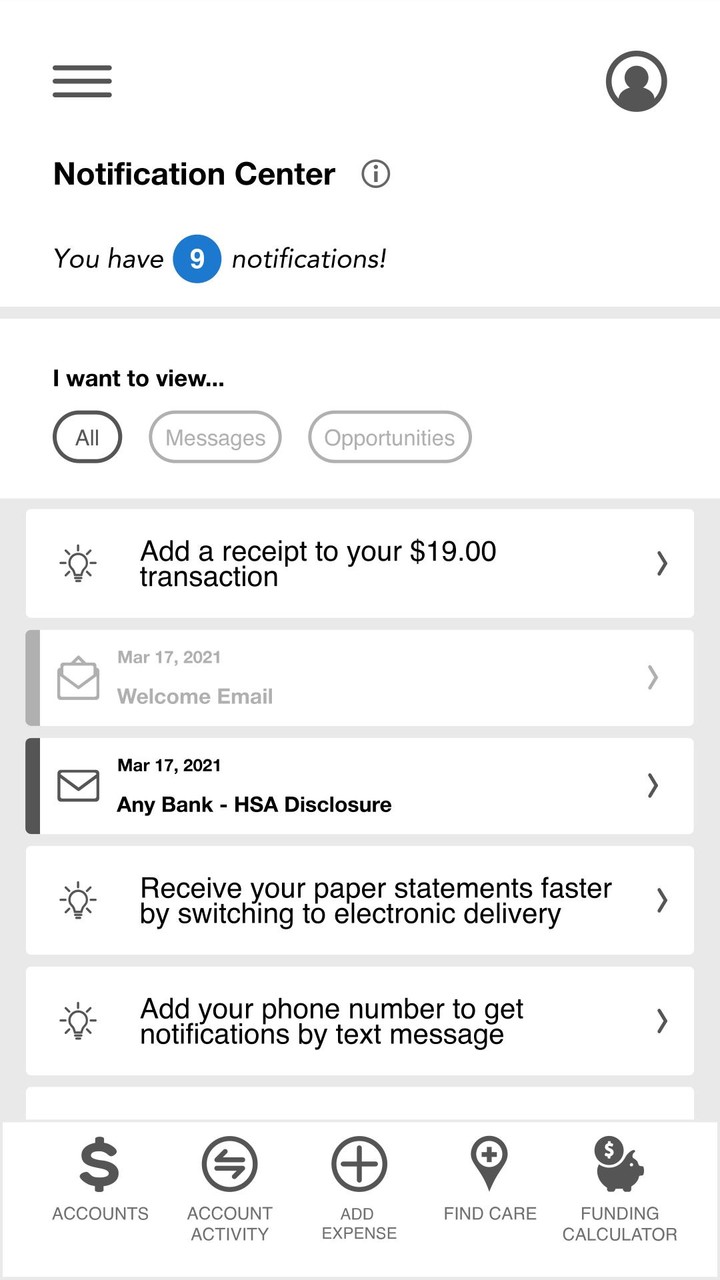The image size is (720, 1280).
Task: Open the Welcome Email message
Action: click(x=359, y=677)
